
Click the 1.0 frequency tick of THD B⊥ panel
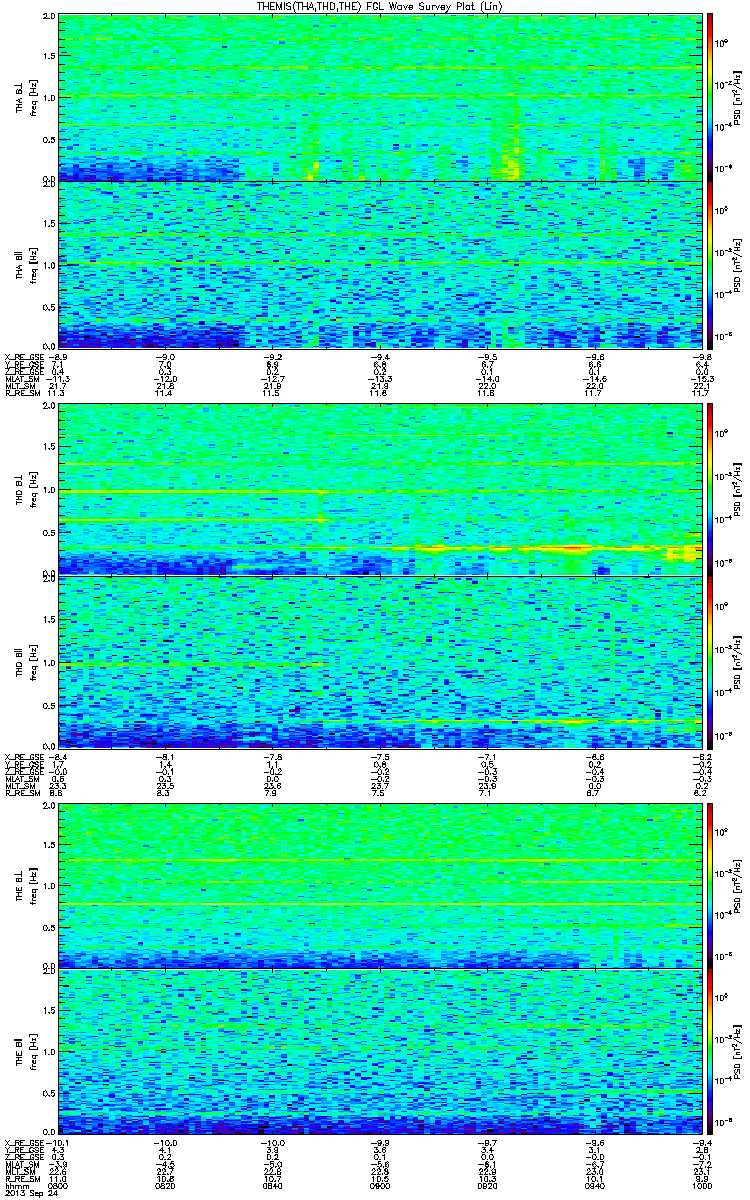[50, 492]
